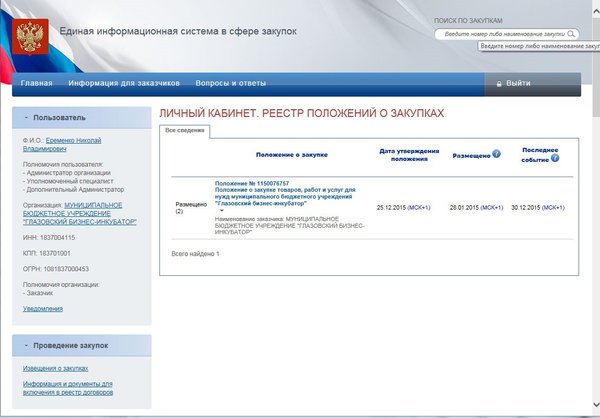Open the Главная menu item
Screen dimensions: 600x418
pyautogui.click(x=36, y=83)
